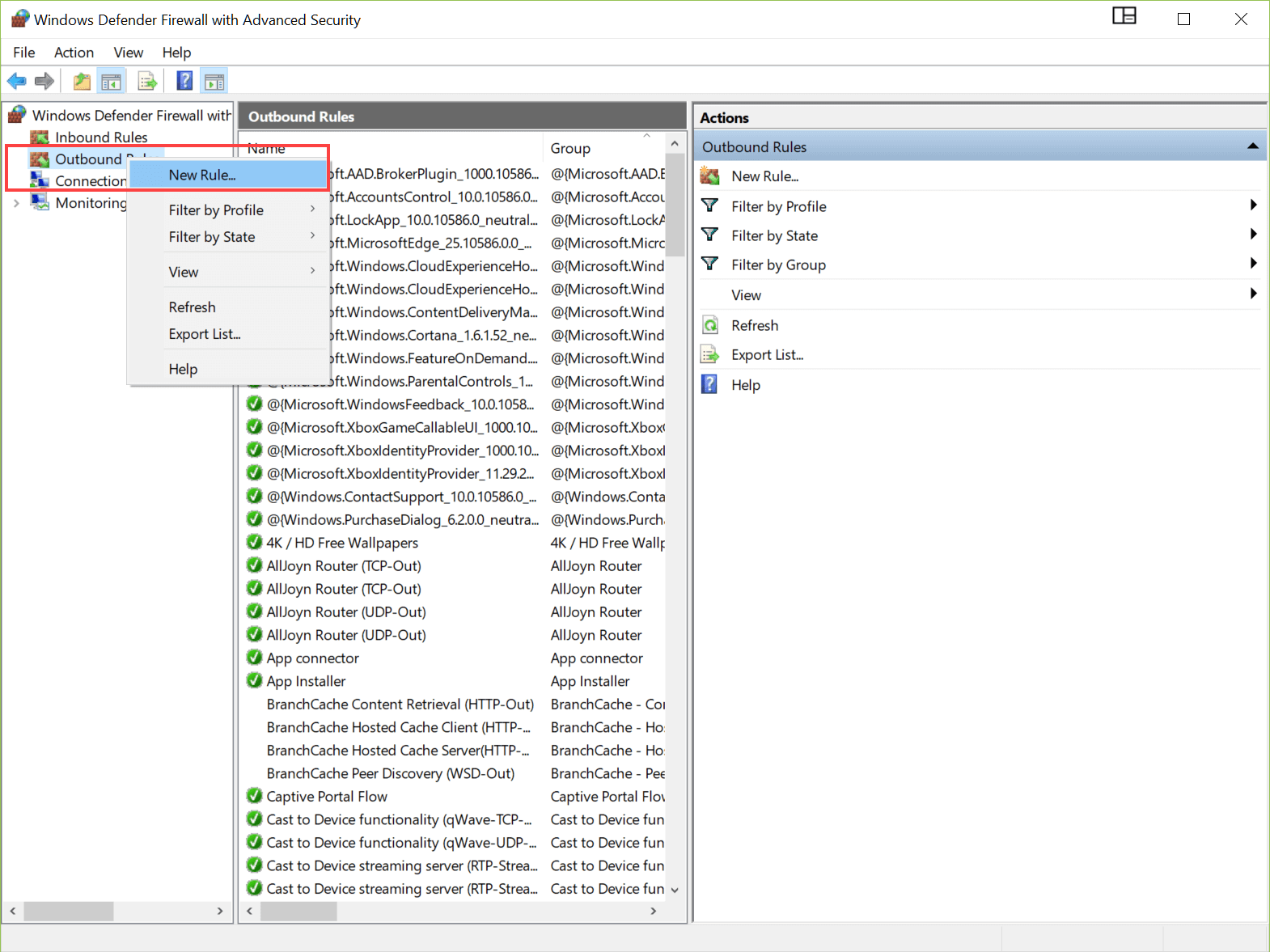Open the Help question-mark toolbar icon
Screen dimensions: 1270x952
click(185, 81)
